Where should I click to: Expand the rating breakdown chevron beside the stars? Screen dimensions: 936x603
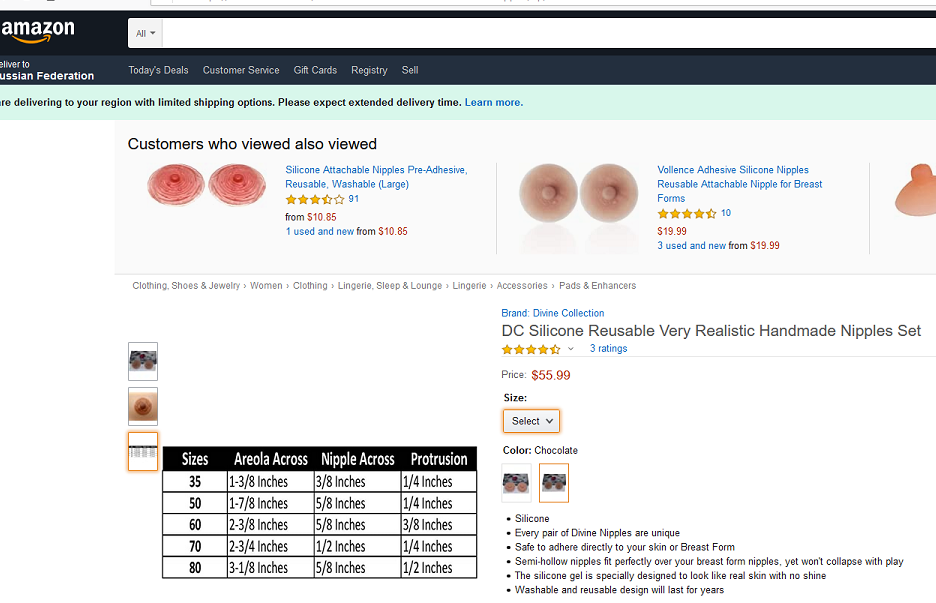coord(571,349)
